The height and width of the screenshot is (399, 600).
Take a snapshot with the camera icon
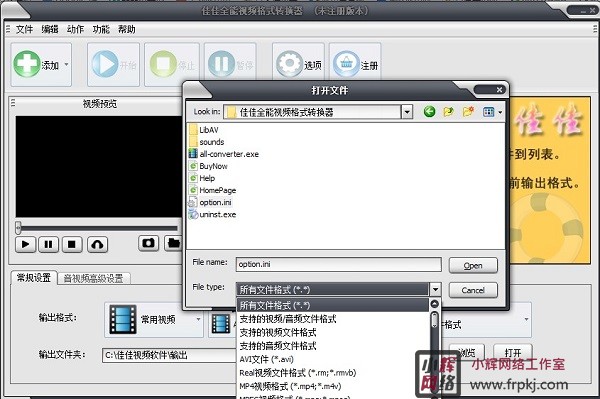pos(148,243)
